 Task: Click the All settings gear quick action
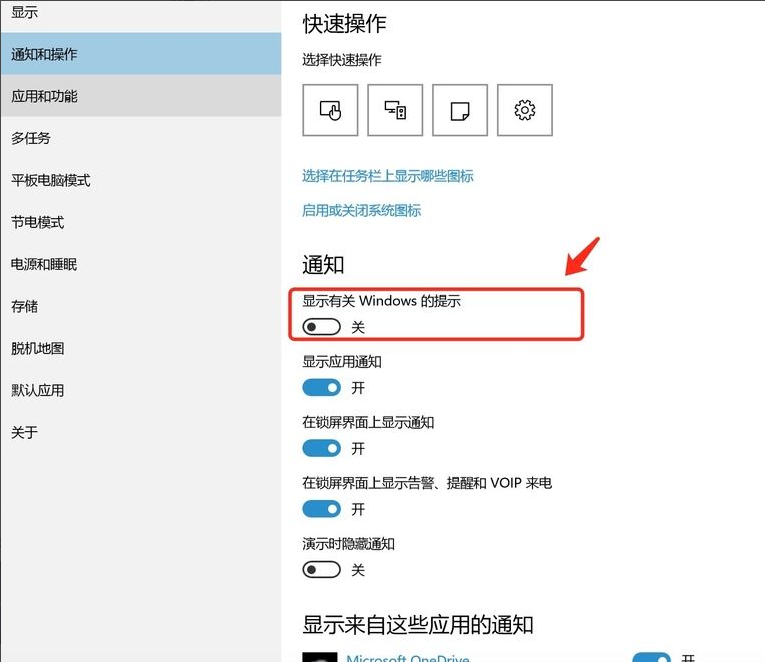(x=525, y=110)
